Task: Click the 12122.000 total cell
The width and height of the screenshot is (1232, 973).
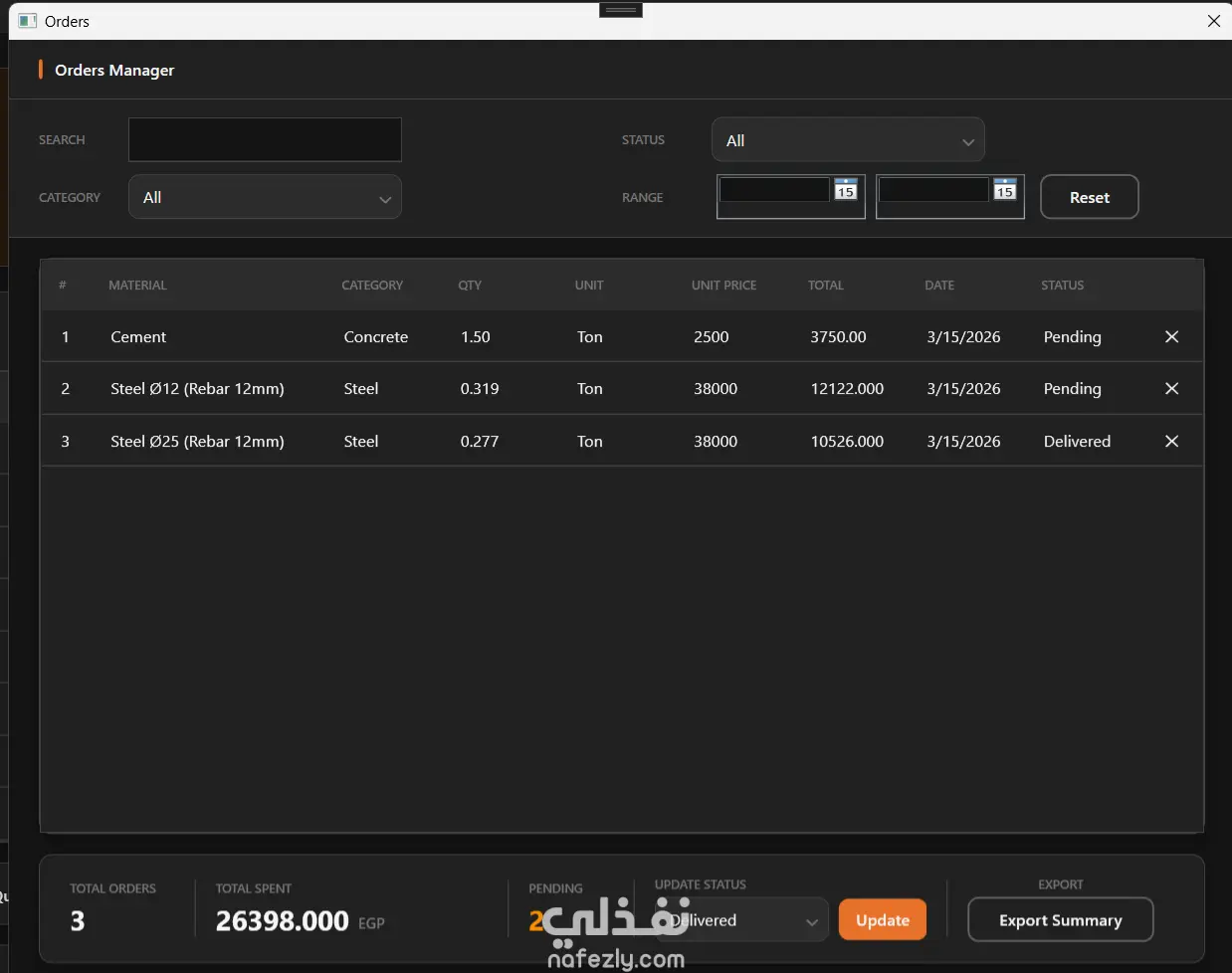Action: point(847,389)
